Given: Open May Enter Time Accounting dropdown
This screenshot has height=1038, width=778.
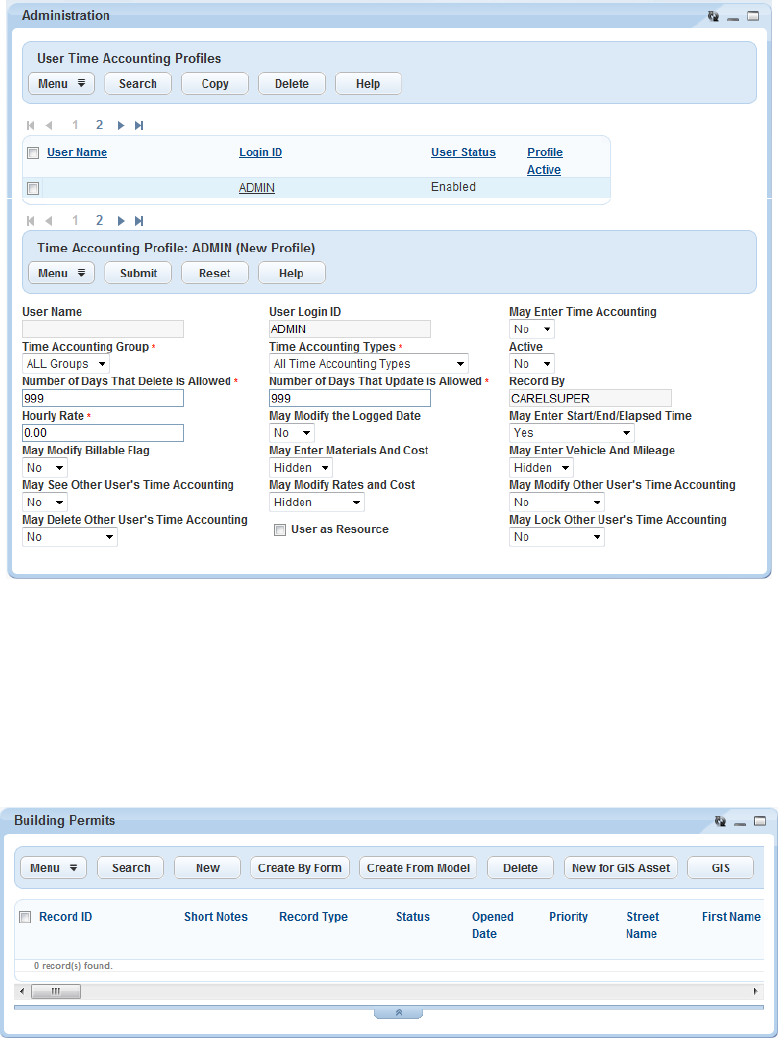Looking at the screenshot, I should point(532,329).
